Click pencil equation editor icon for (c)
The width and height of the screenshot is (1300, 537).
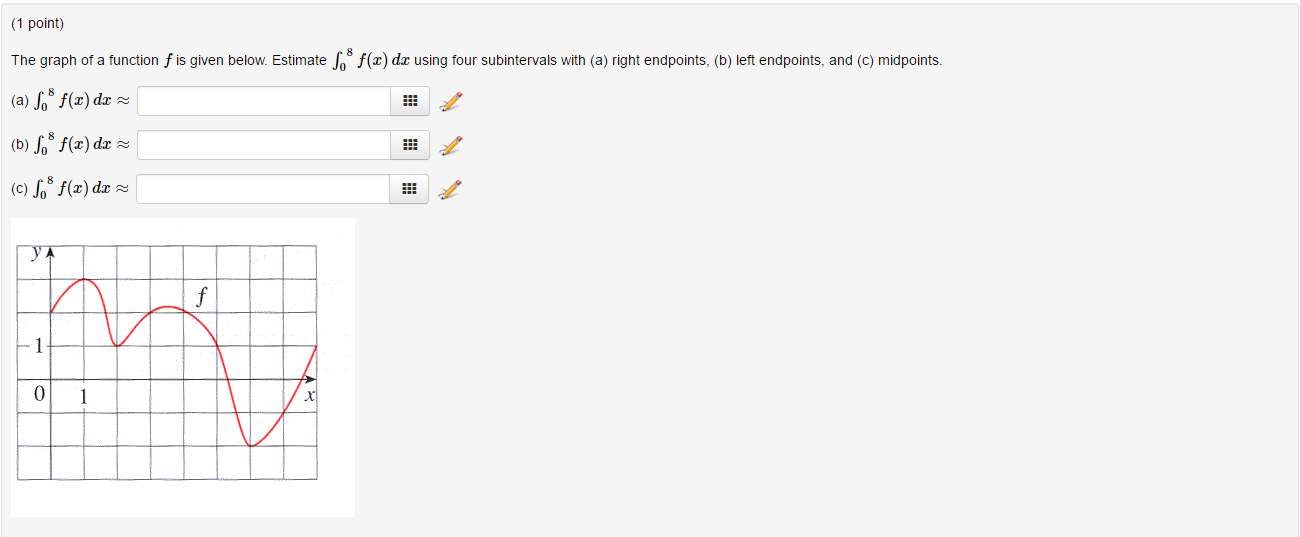[x=451, y=189]
